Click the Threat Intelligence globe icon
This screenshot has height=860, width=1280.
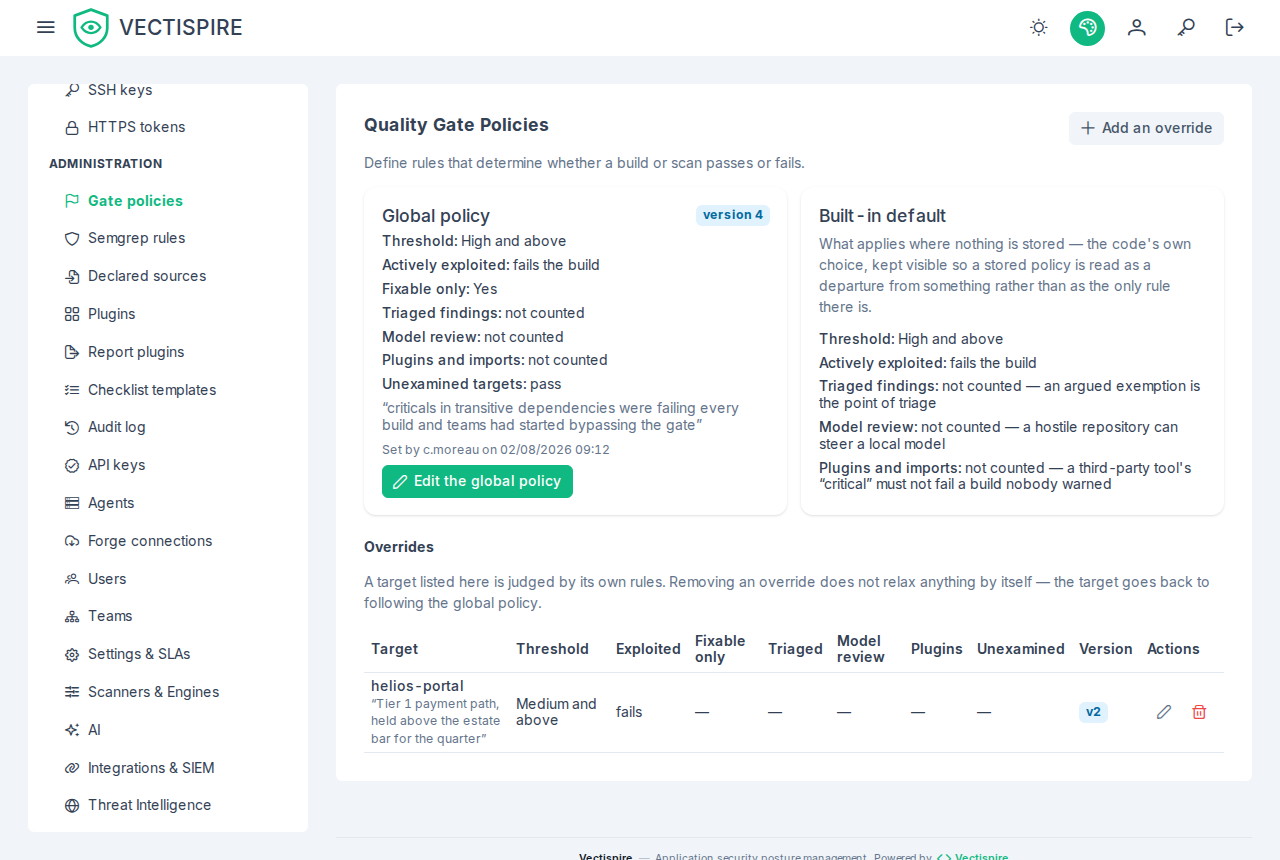click(x=72, y=806)
